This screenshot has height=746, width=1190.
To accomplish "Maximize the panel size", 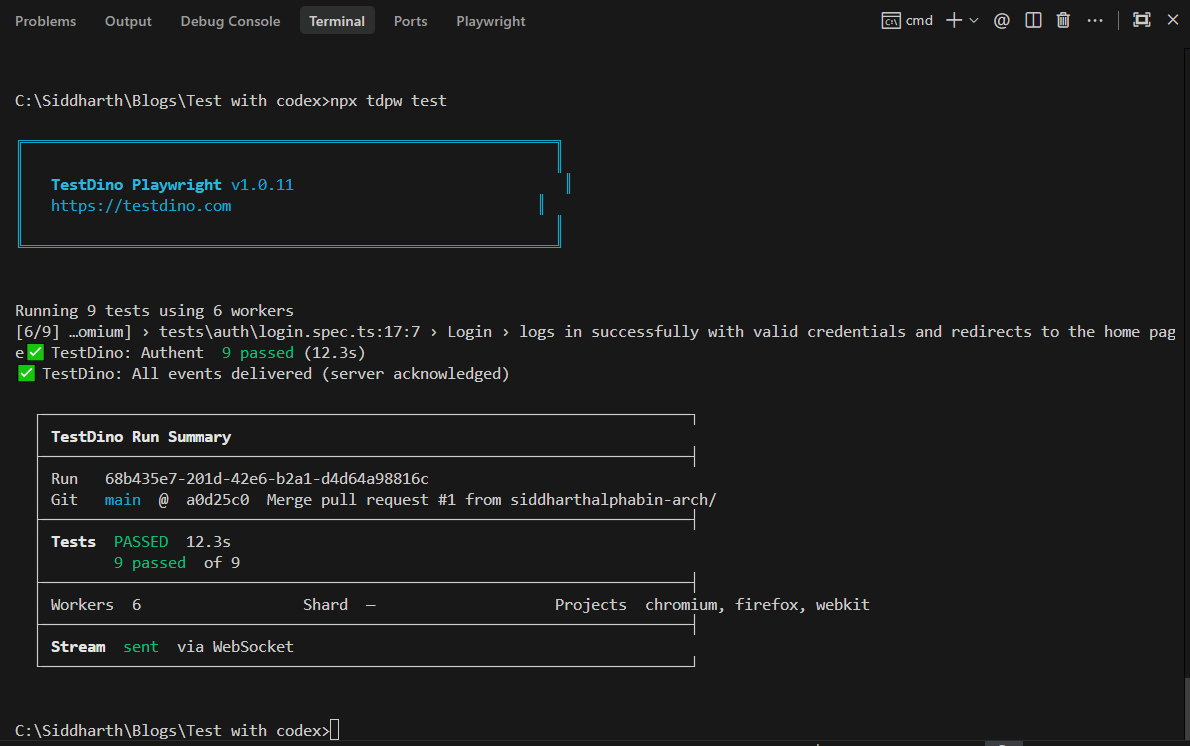I will pyautogui.click(x=1142, y=20).
